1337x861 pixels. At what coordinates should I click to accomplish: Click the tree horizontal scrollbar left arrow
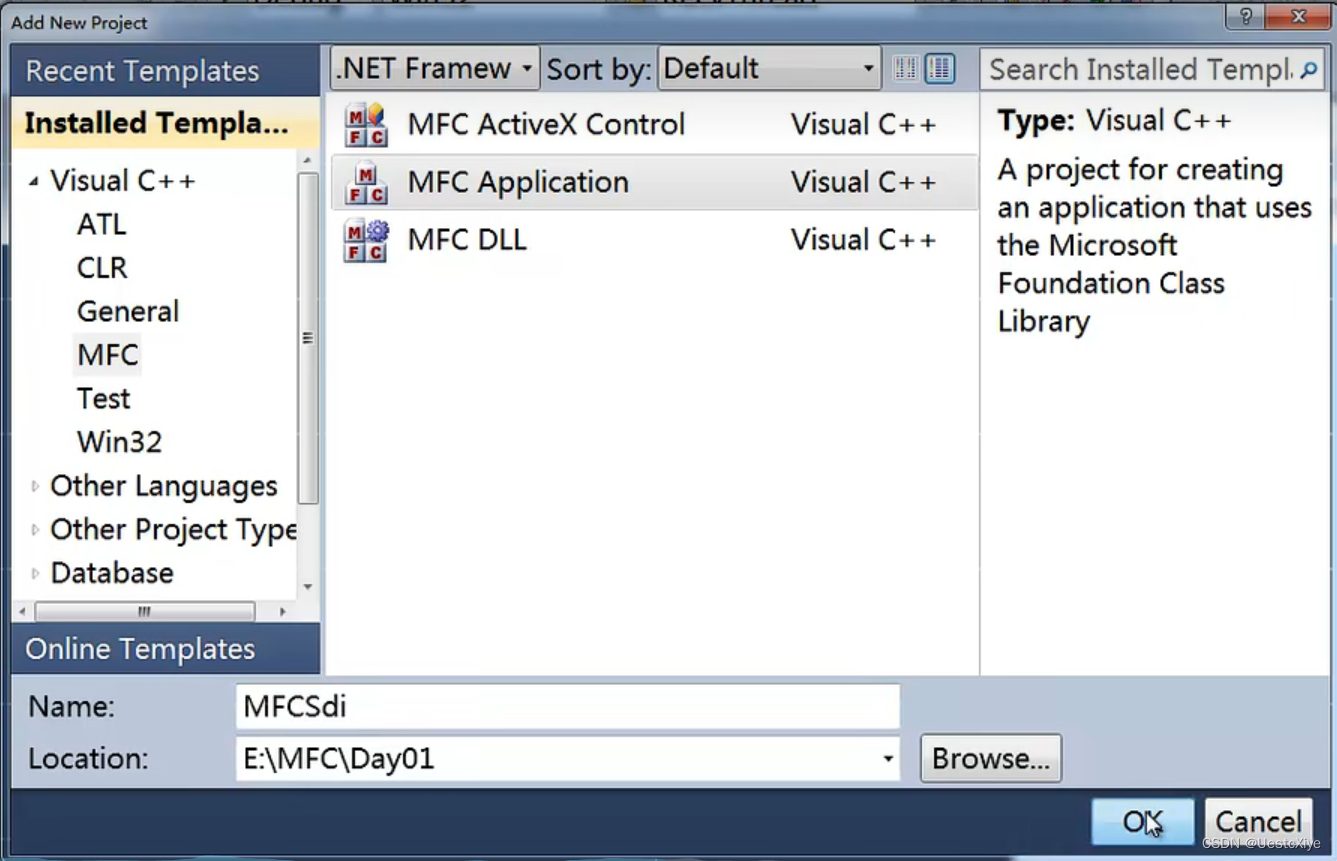(x=23, y=611)
